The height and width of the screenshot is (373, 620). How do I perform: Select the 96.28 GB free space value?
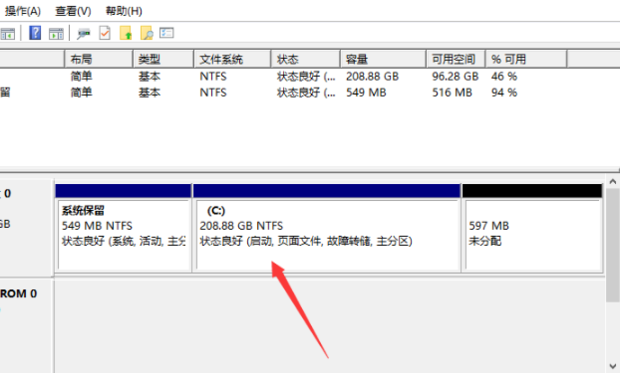[x=455, y=76]
